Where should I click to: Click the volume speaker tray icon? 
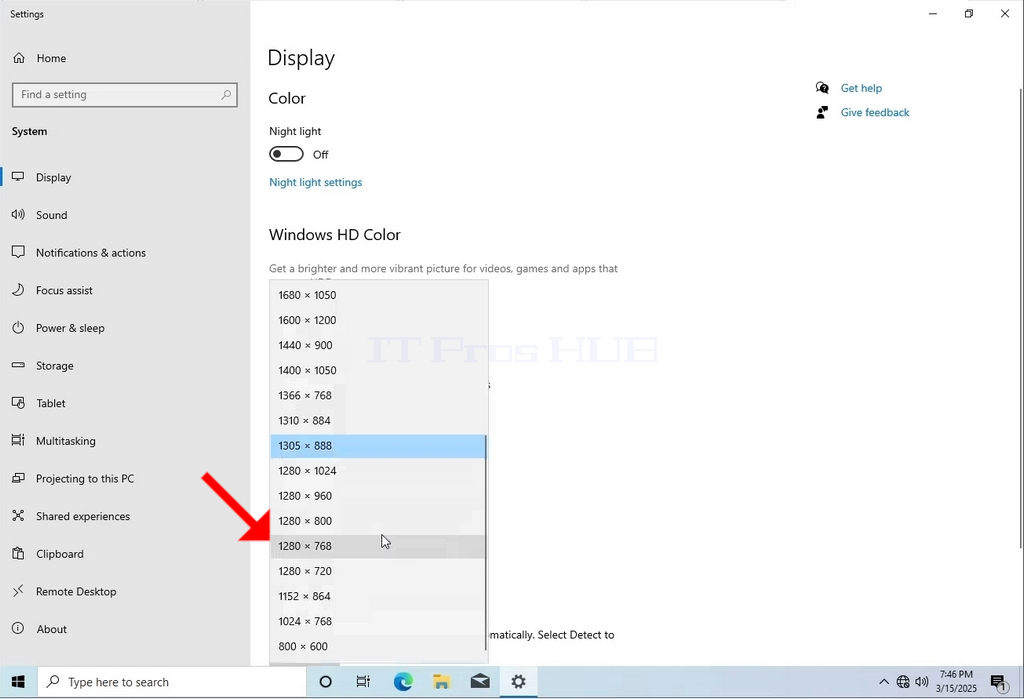tap(921, 682)
